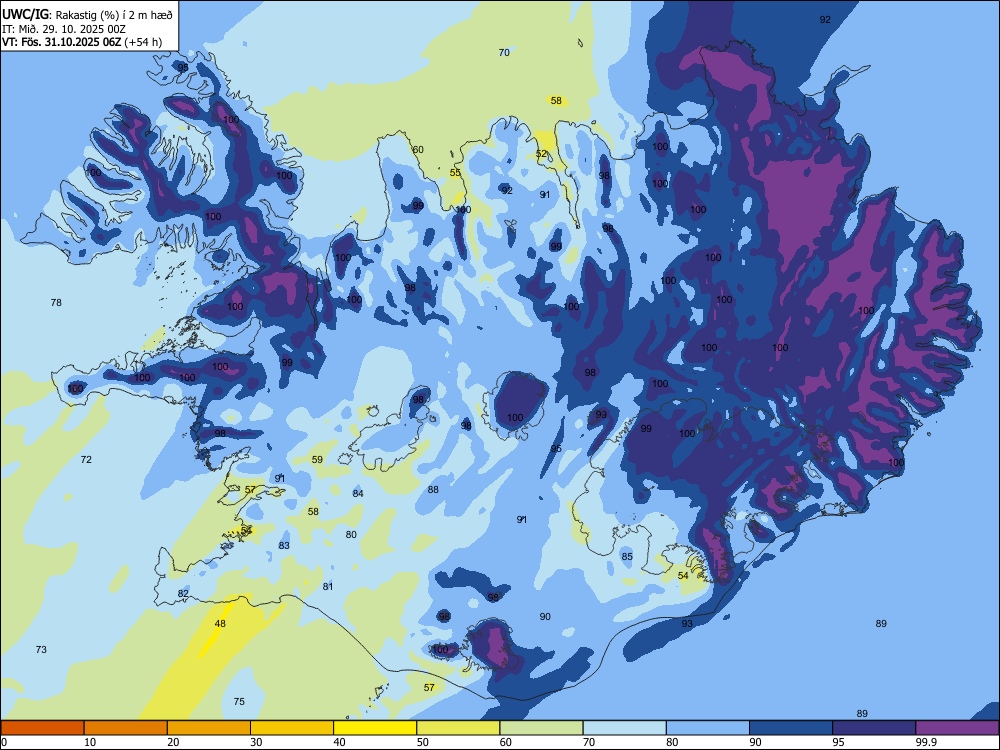Click the humidity value '84' on the map
Image resolution: width=1000 pixels, height=750 pixels.
click(x=358, y=493)
